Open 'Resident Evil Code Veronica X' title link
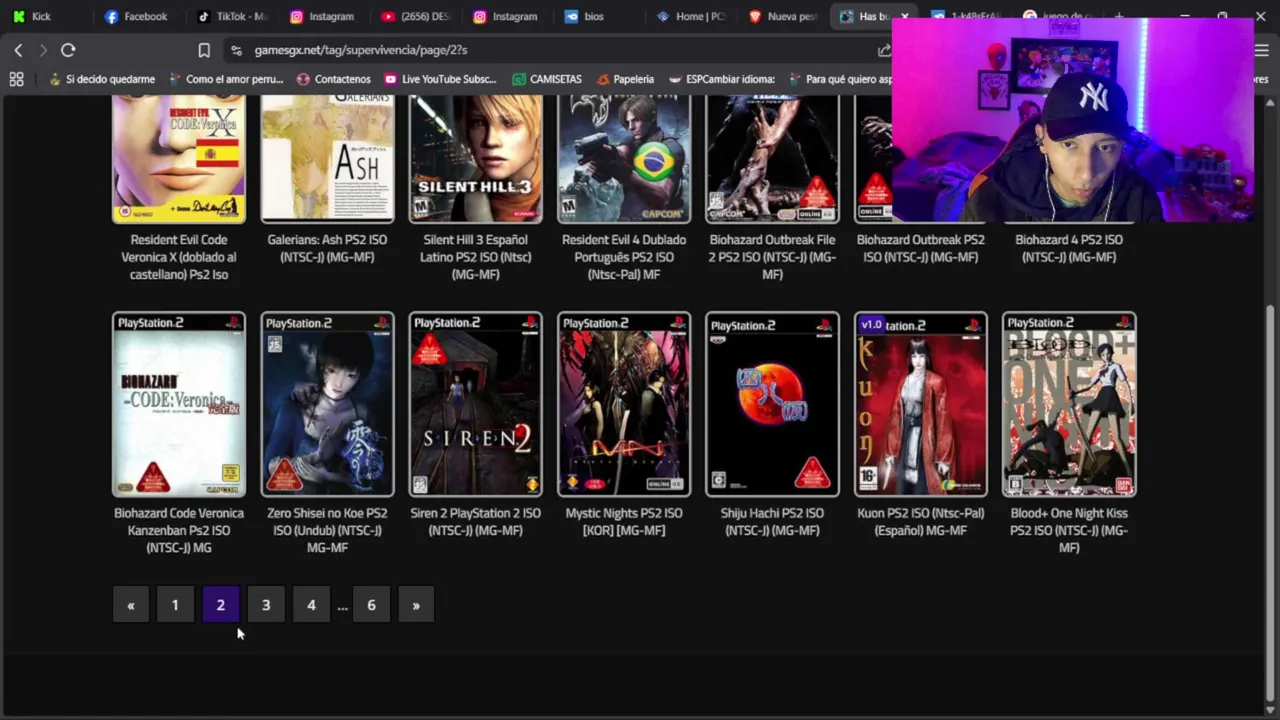The image size is (1280, 720). click(179, 257)
